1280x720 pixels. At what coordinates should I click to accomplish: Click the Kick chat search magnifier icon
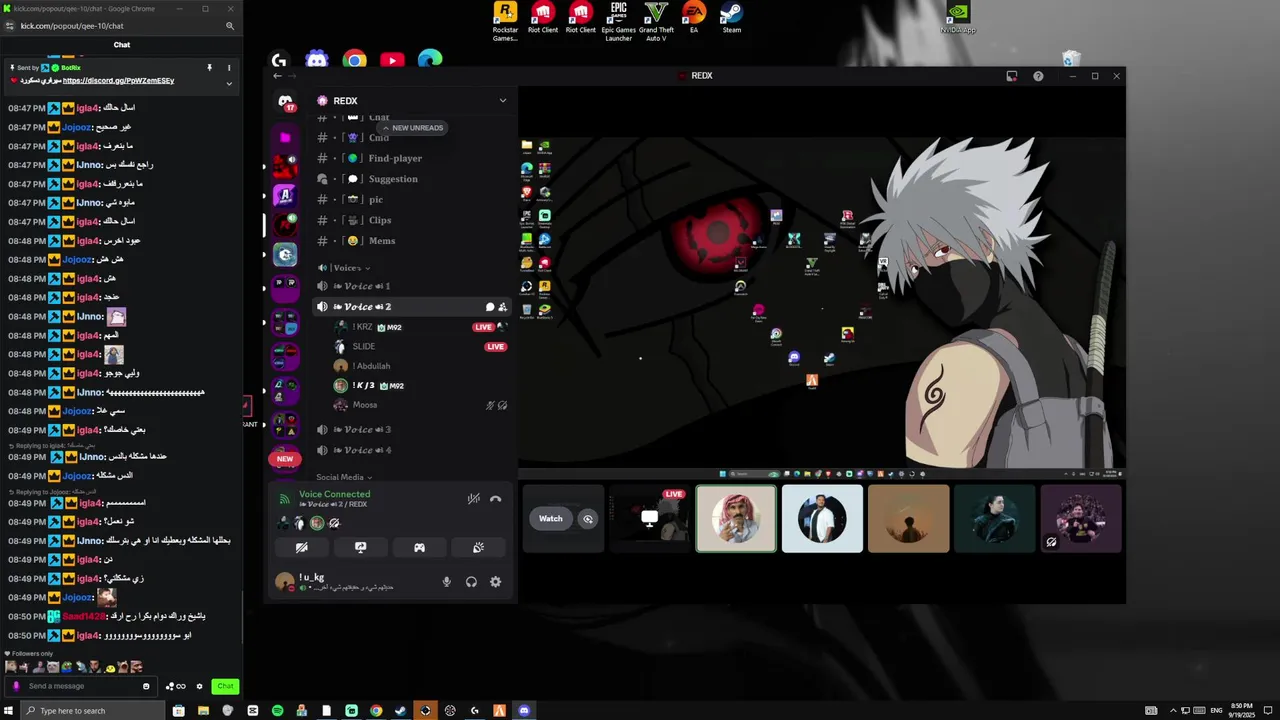pyautogui.click(x=230, y=26)
